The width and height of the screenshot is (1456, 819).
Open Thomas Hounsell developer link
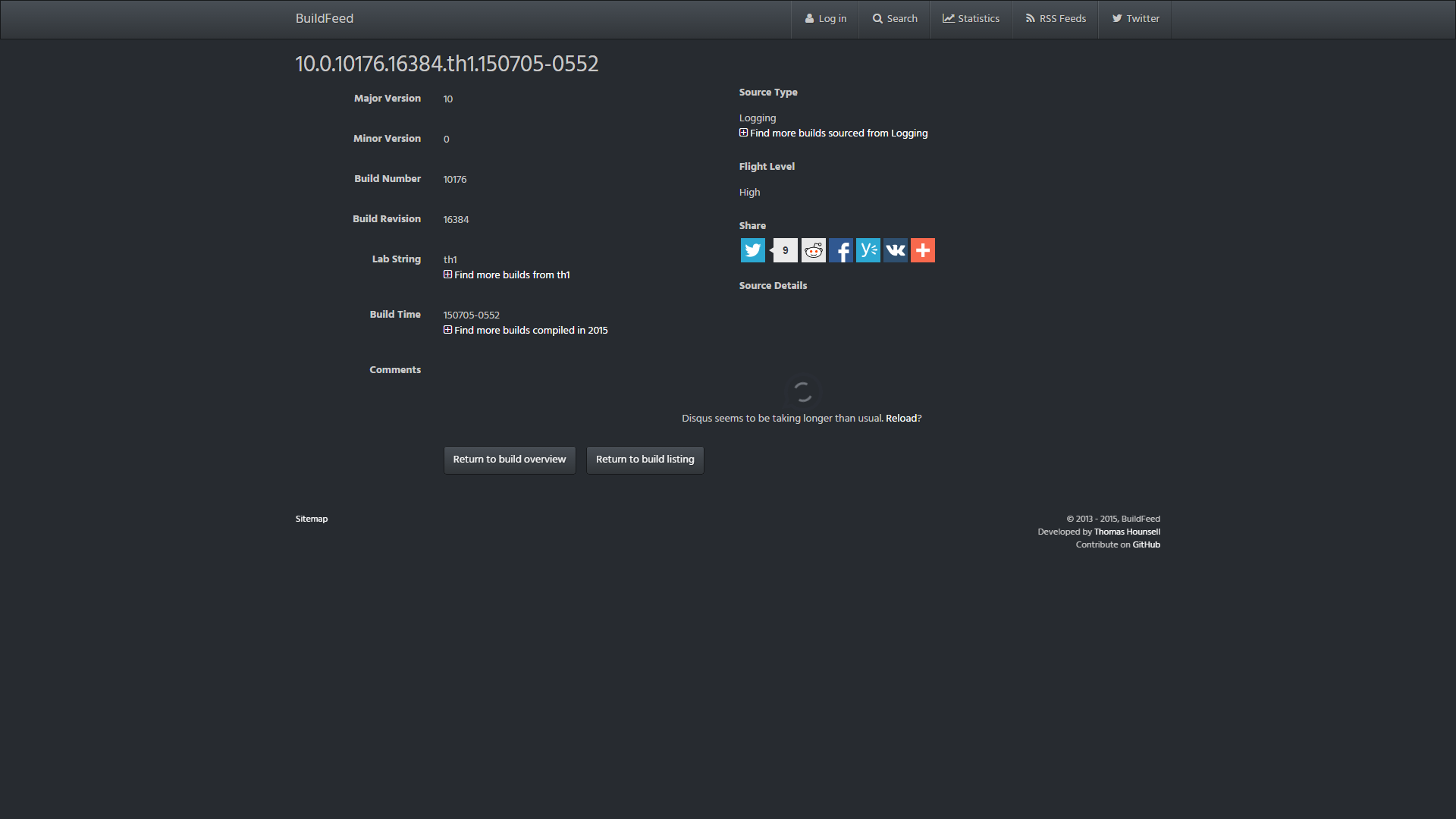point(1127,532)
